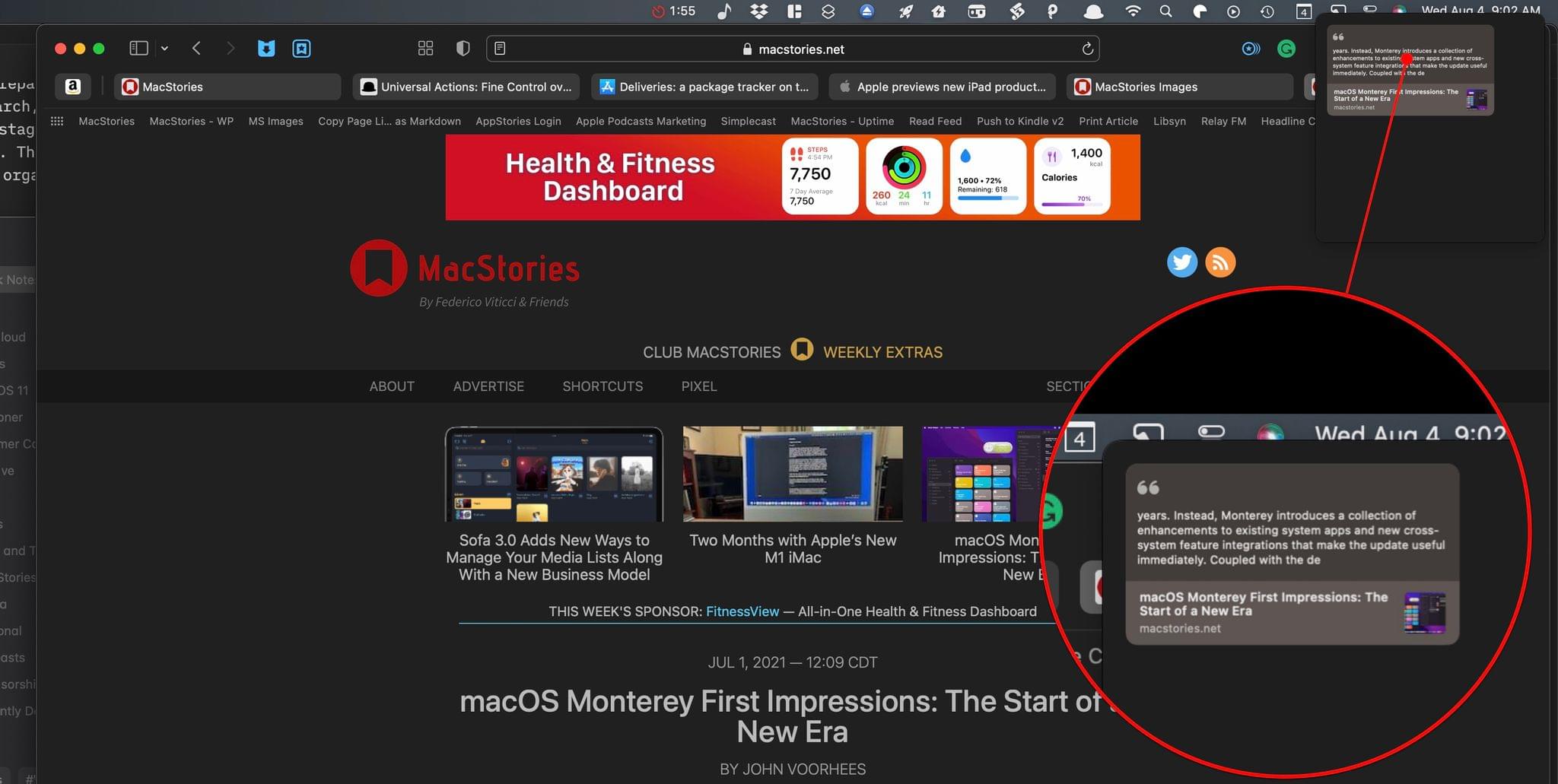The height and width of the screenshot is (784, 1558).
Task: Open Club MacStories link
Action: (711, 352)
